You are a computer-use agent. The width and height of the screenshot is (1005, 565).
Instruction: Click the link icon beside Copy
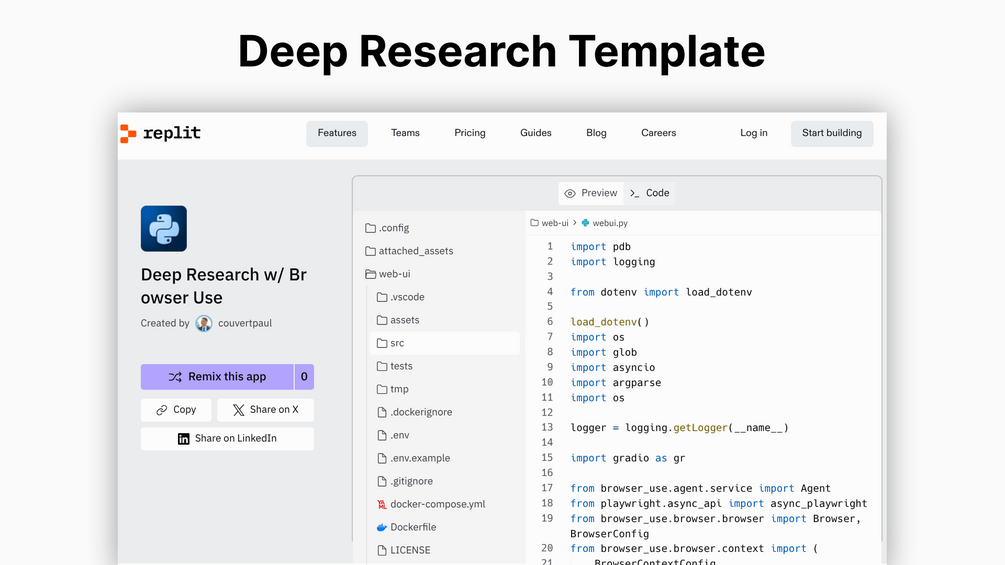point(162,410)
